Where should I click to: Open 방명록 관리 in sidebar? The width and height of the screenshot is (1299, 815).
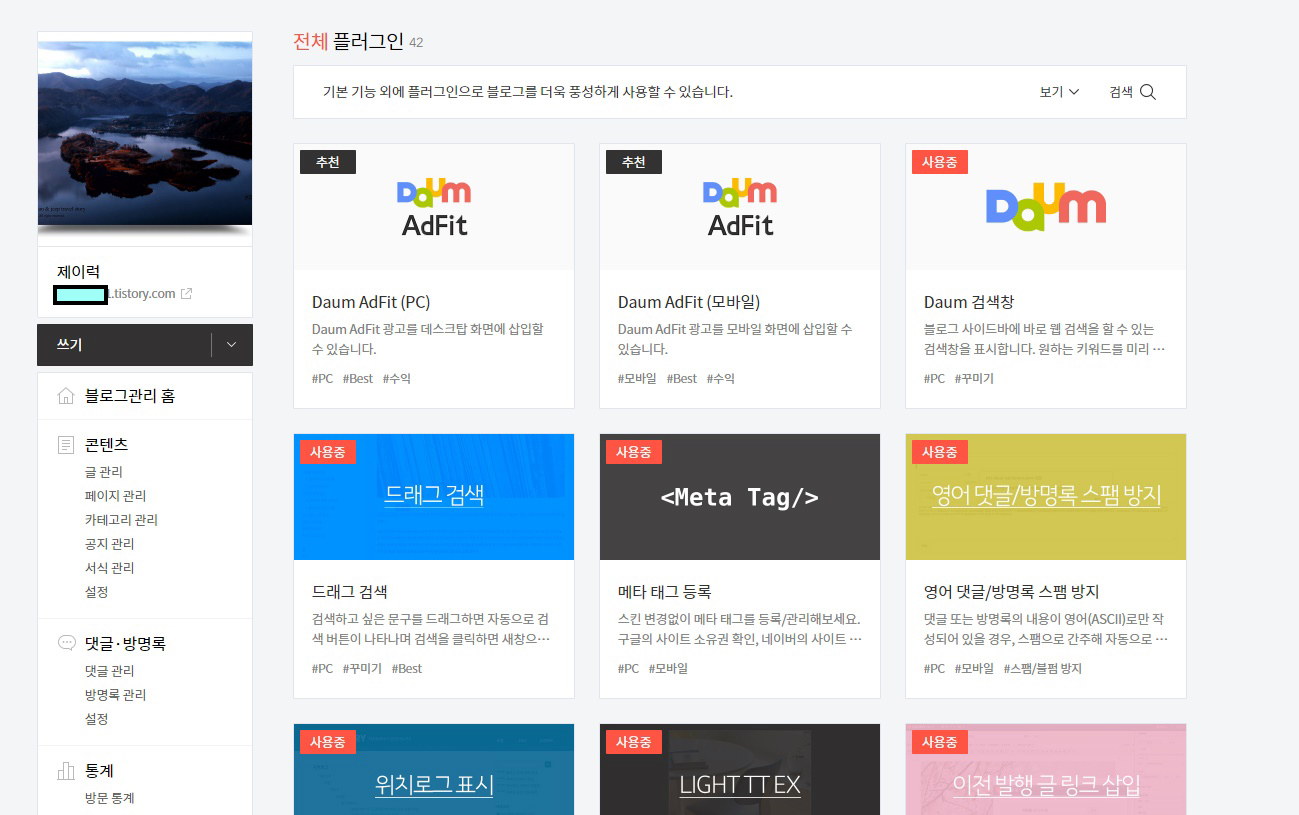(115, 695)
